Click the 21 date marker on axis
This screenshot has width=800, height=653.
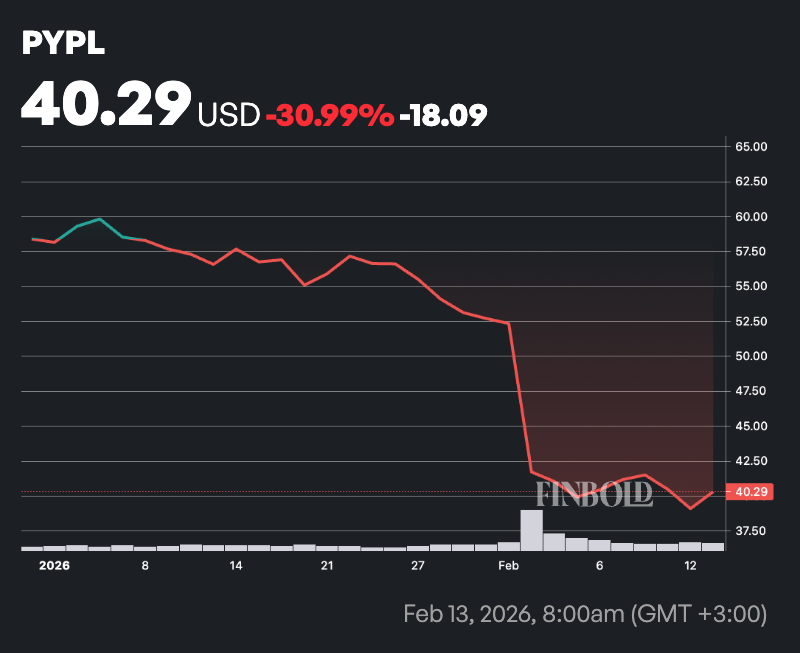point(327,565)
